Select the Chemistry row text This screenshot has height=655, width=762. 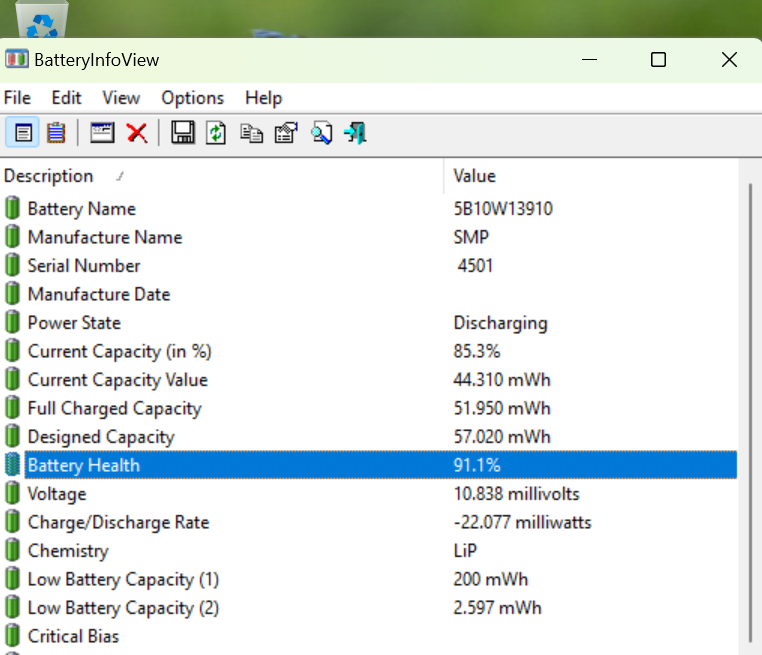point(68,551)
